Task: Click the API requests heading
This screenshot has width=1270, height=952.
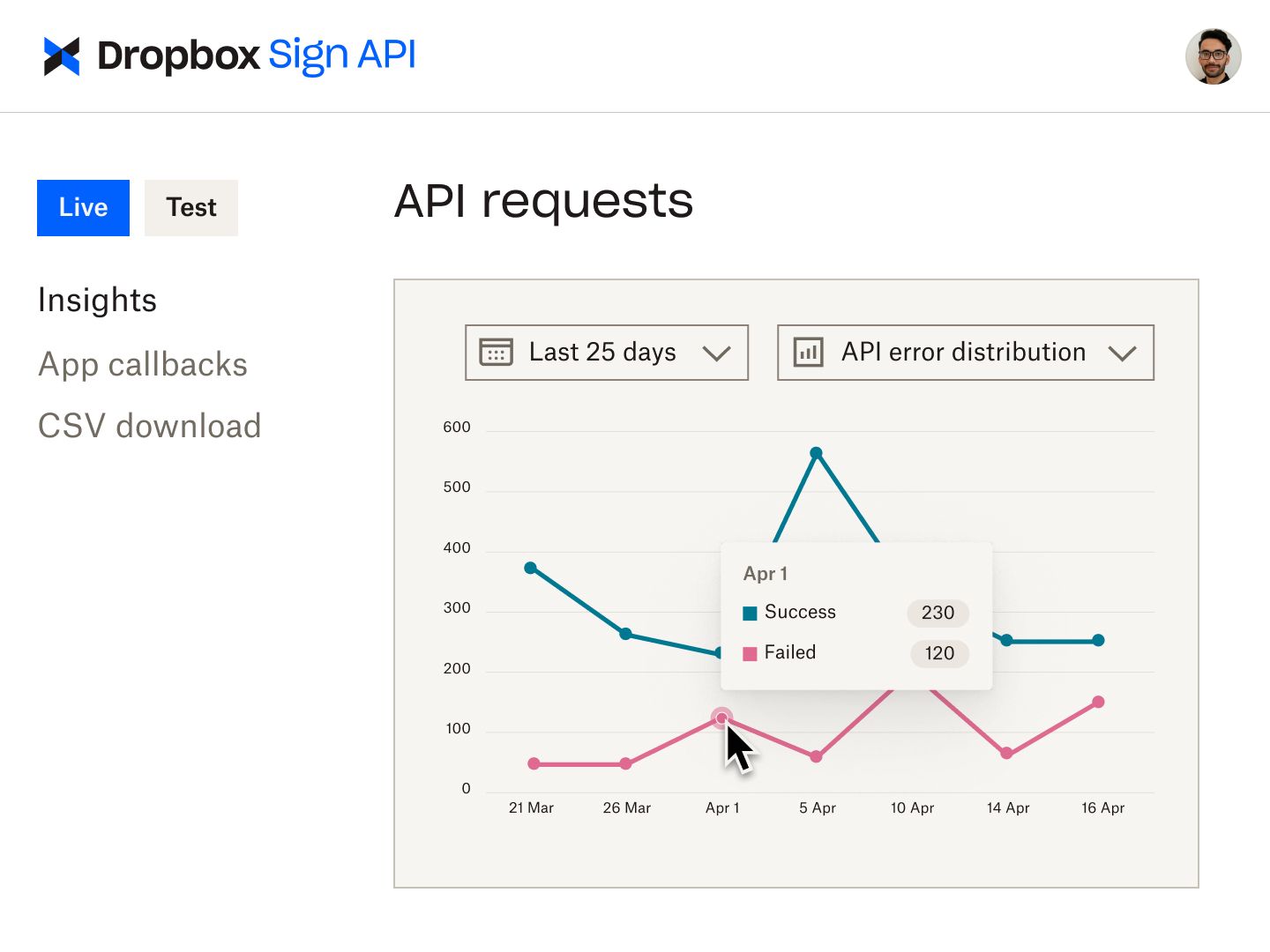Action: 543,201
